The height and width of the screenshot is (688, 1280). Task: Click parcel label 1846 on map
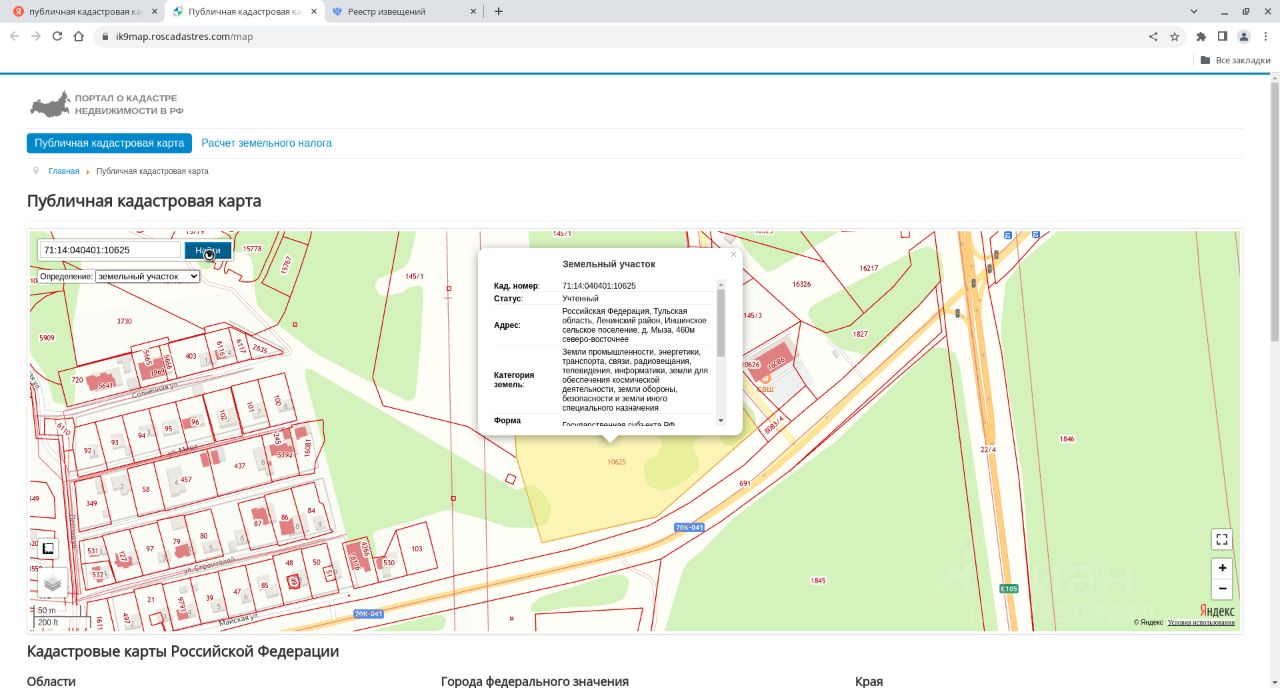1067,439
